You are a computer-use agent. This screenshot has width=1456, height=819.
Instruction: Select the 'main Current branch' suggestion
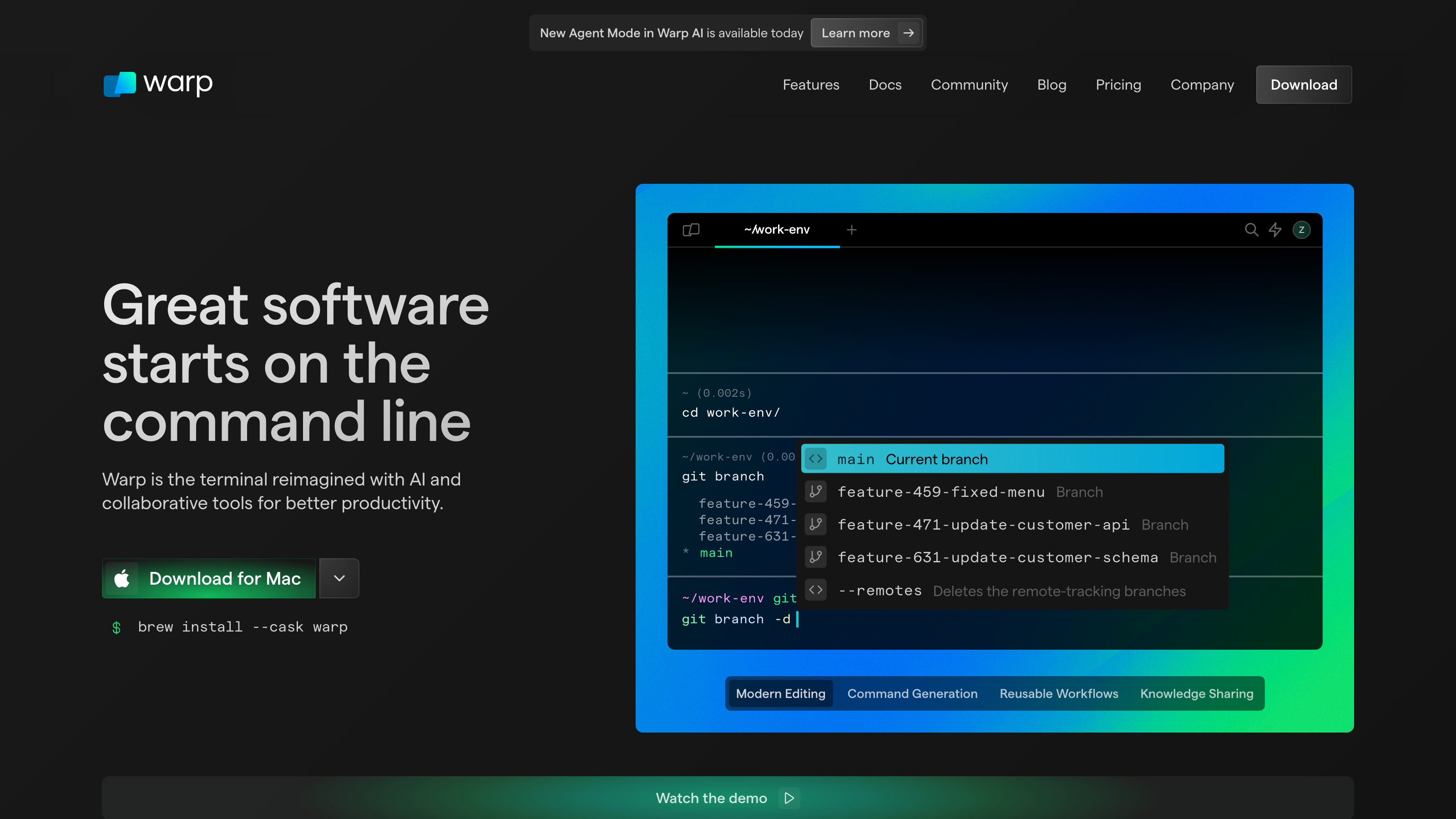[x=1013, y=458]
